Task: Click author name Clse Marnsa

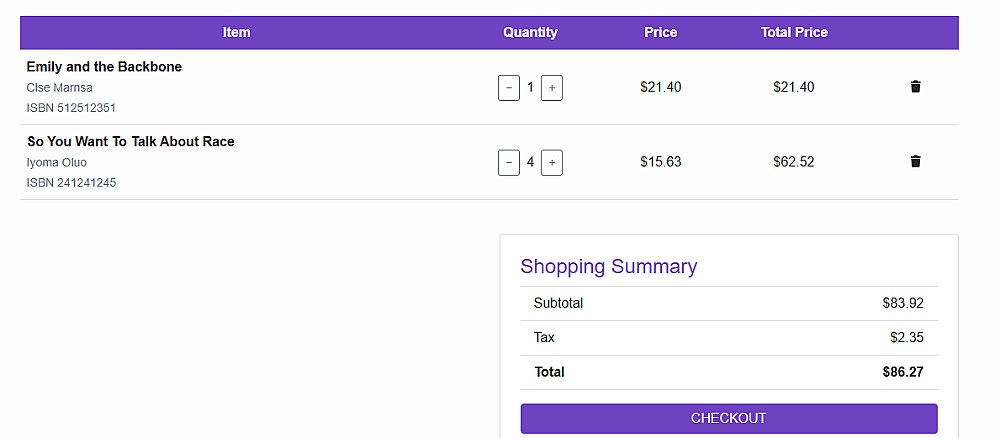Action: tap(60, 88)
